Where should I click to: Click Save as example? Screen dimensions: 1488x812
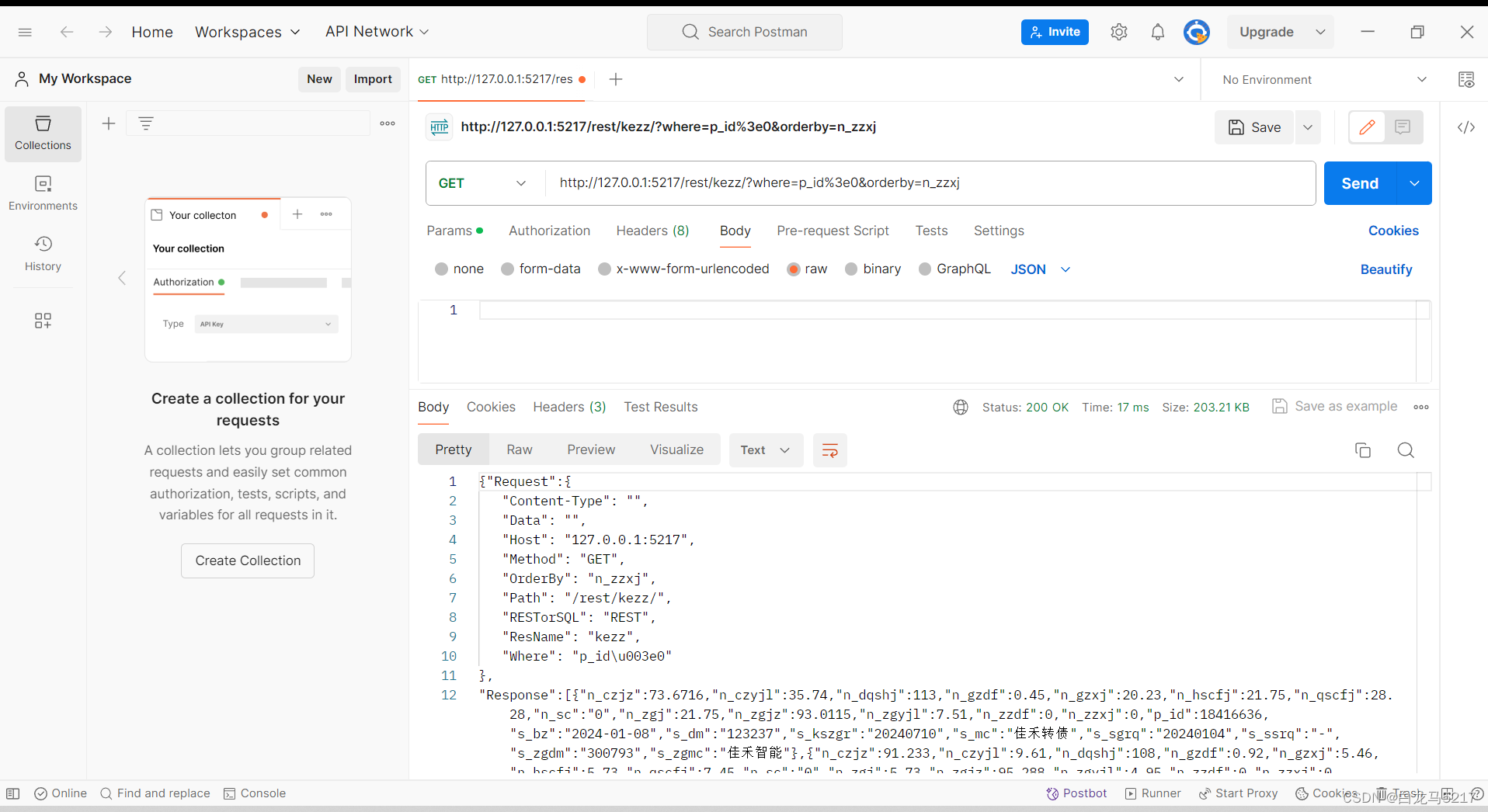tap(1335, 406)
